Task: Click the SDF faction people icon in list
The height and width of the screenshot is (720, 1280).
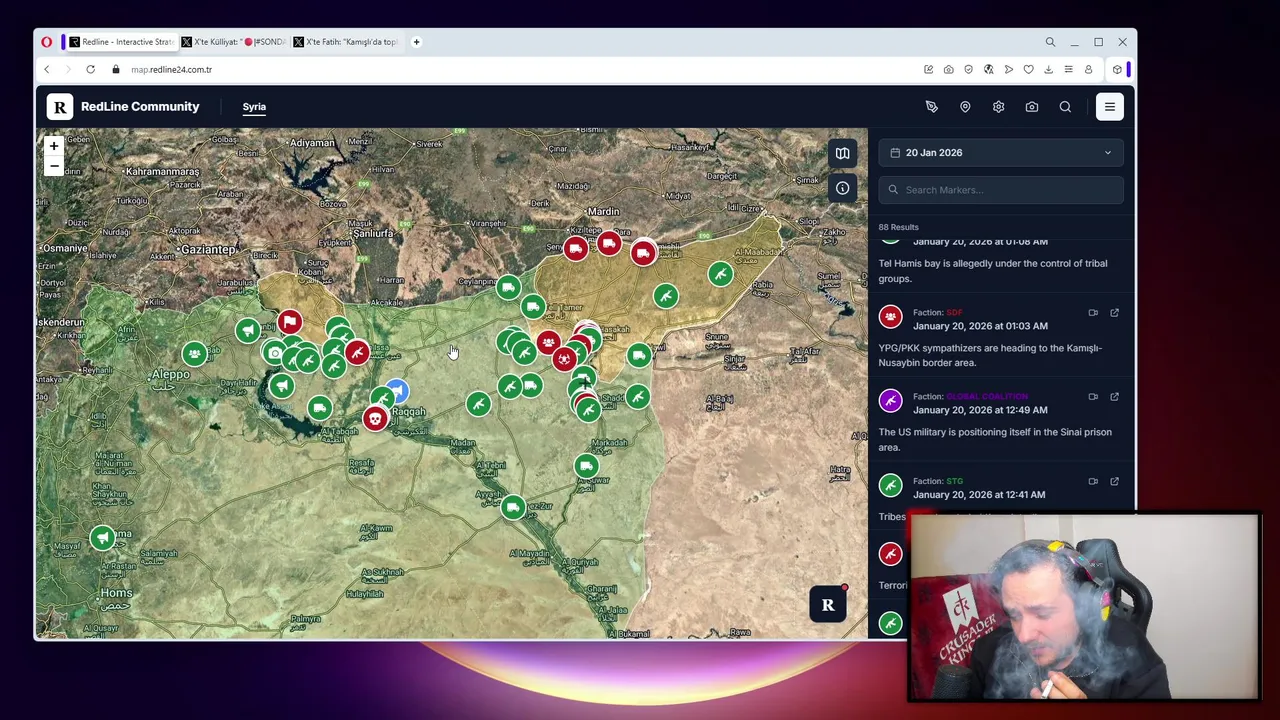Action: pyautogui.click(x=890, y=317)
